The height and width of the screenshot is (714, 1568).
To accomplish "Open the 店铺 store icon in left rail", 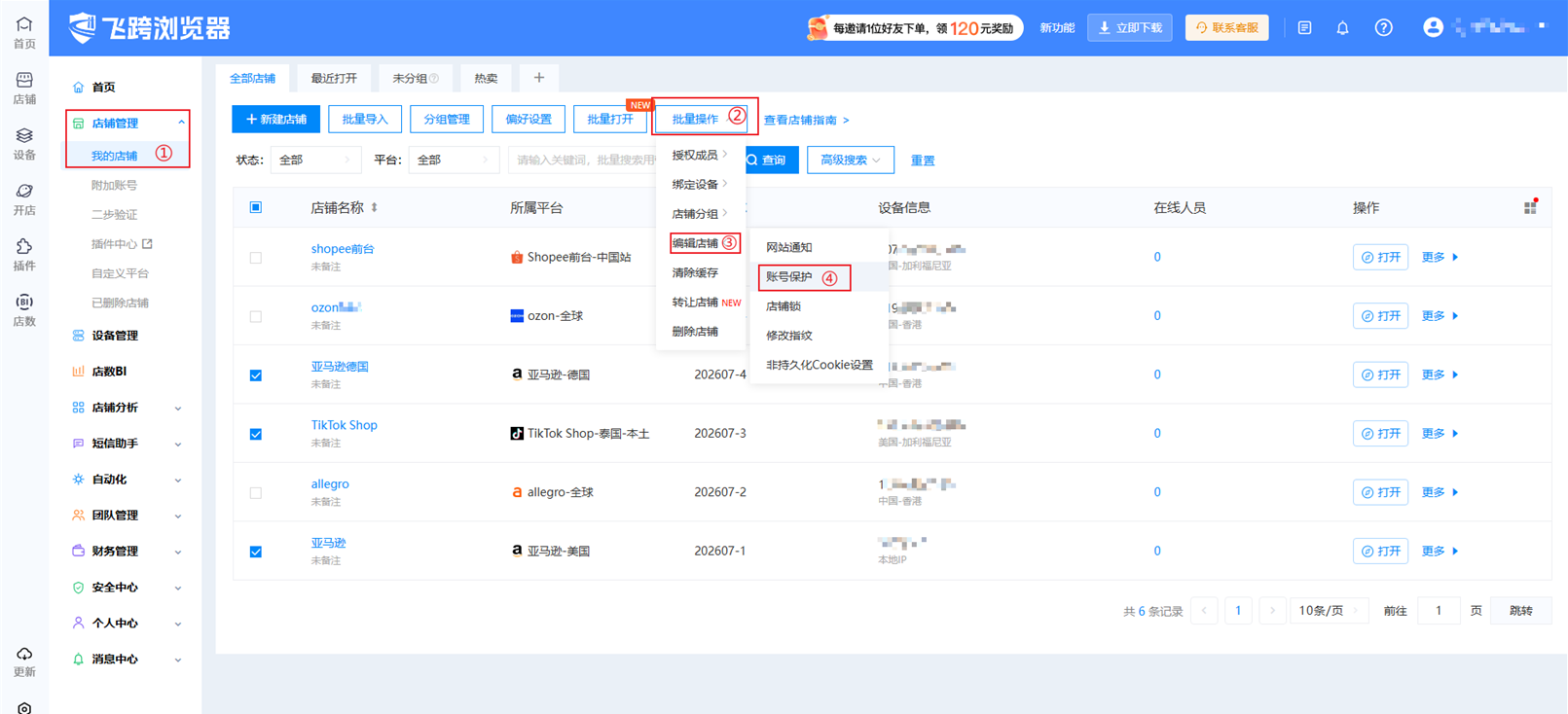I will pyautogui.click(x=24, y=80).
